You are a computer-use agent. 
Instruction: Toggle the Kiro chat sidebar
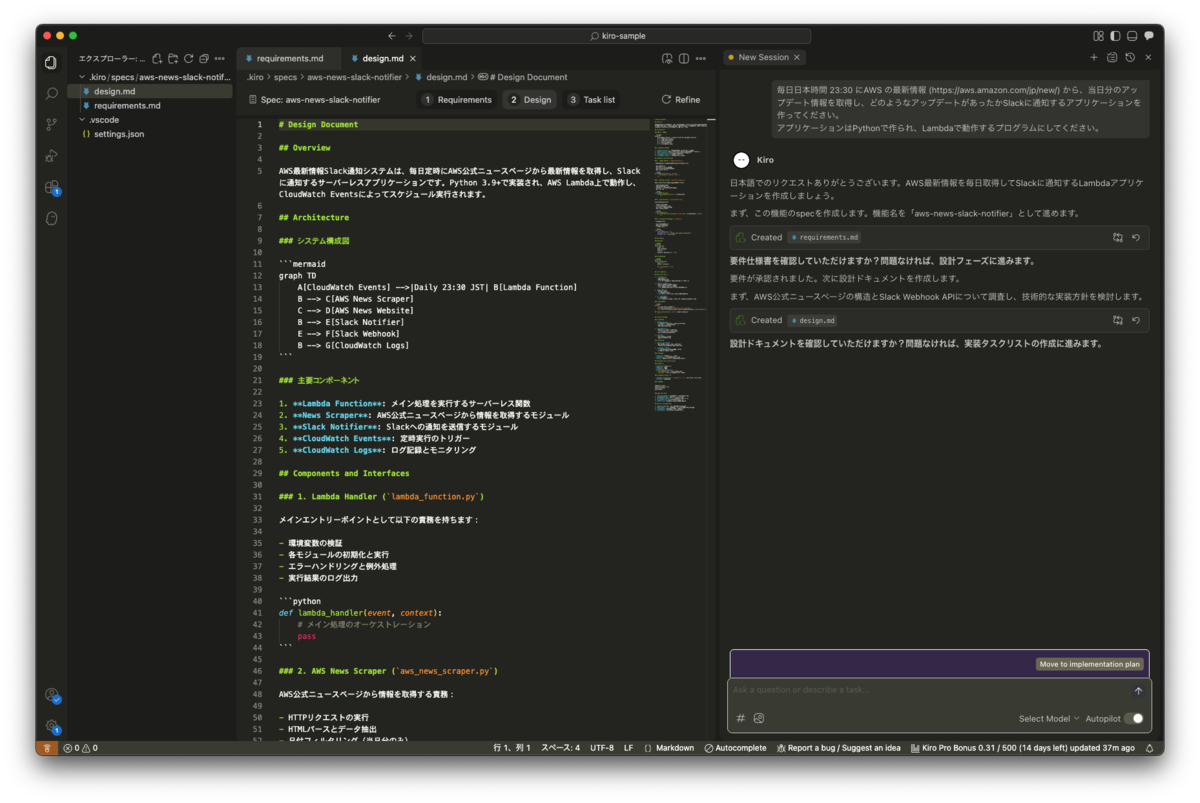click(x=1149, y=36)
